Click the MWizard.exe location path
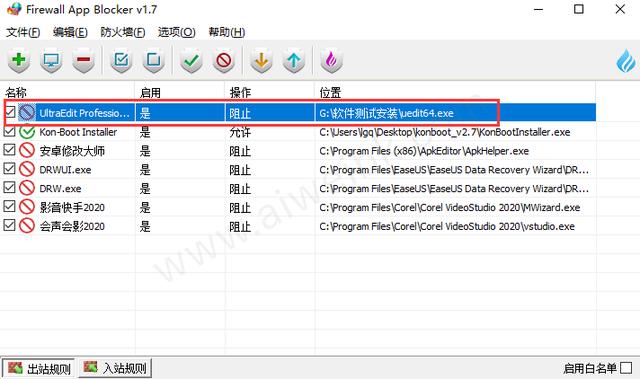Viewport: 640px width, 379px height. [x=450, y=207]
